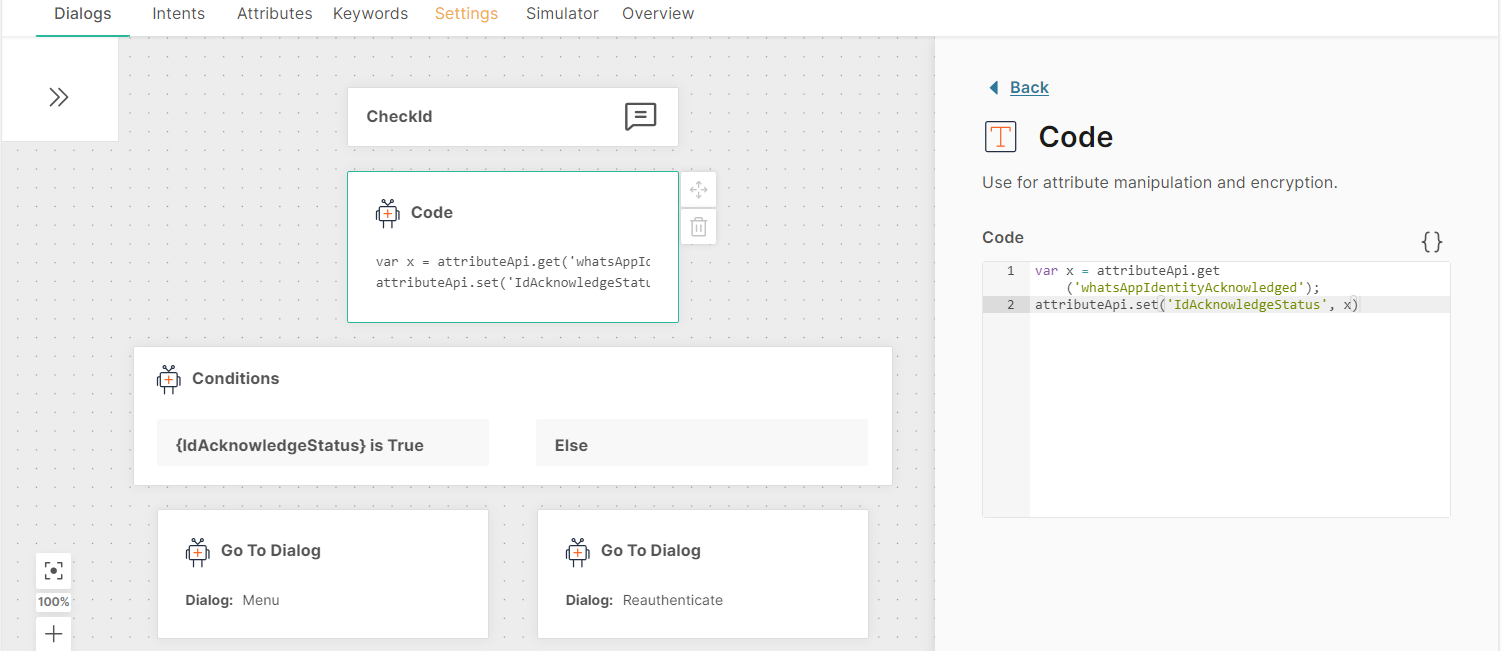The width and height of the screenshot is (1501, 651).
Task: Click the chat bubble icon on CheckId
Action: pyautogui.click(x=640, y=117)
